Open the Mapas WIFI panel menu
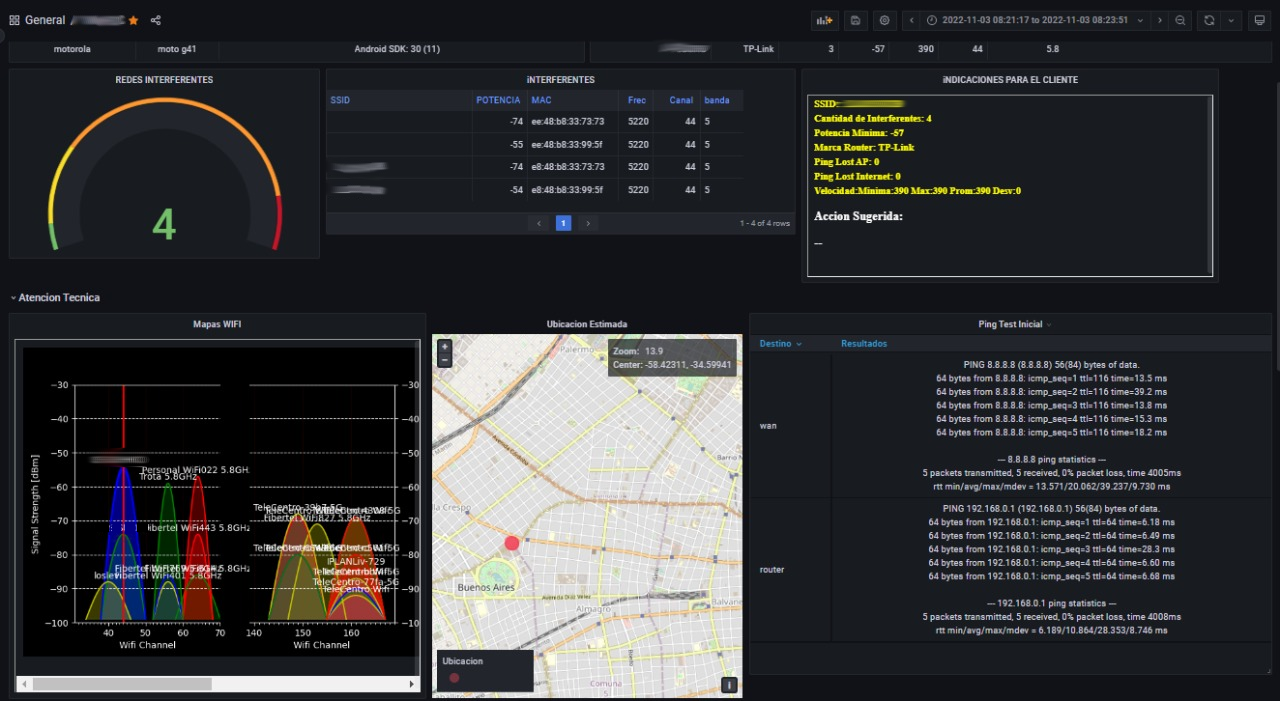 tap(217, 323)
